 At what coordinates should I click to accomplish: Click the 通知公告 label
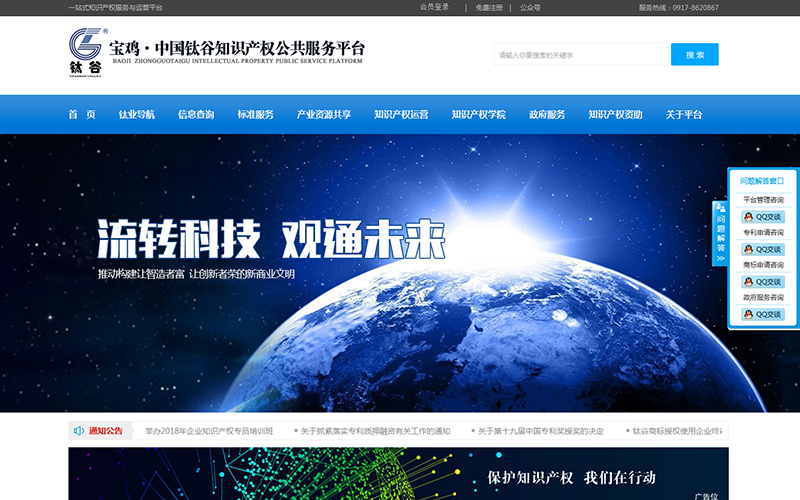[106, 431]
